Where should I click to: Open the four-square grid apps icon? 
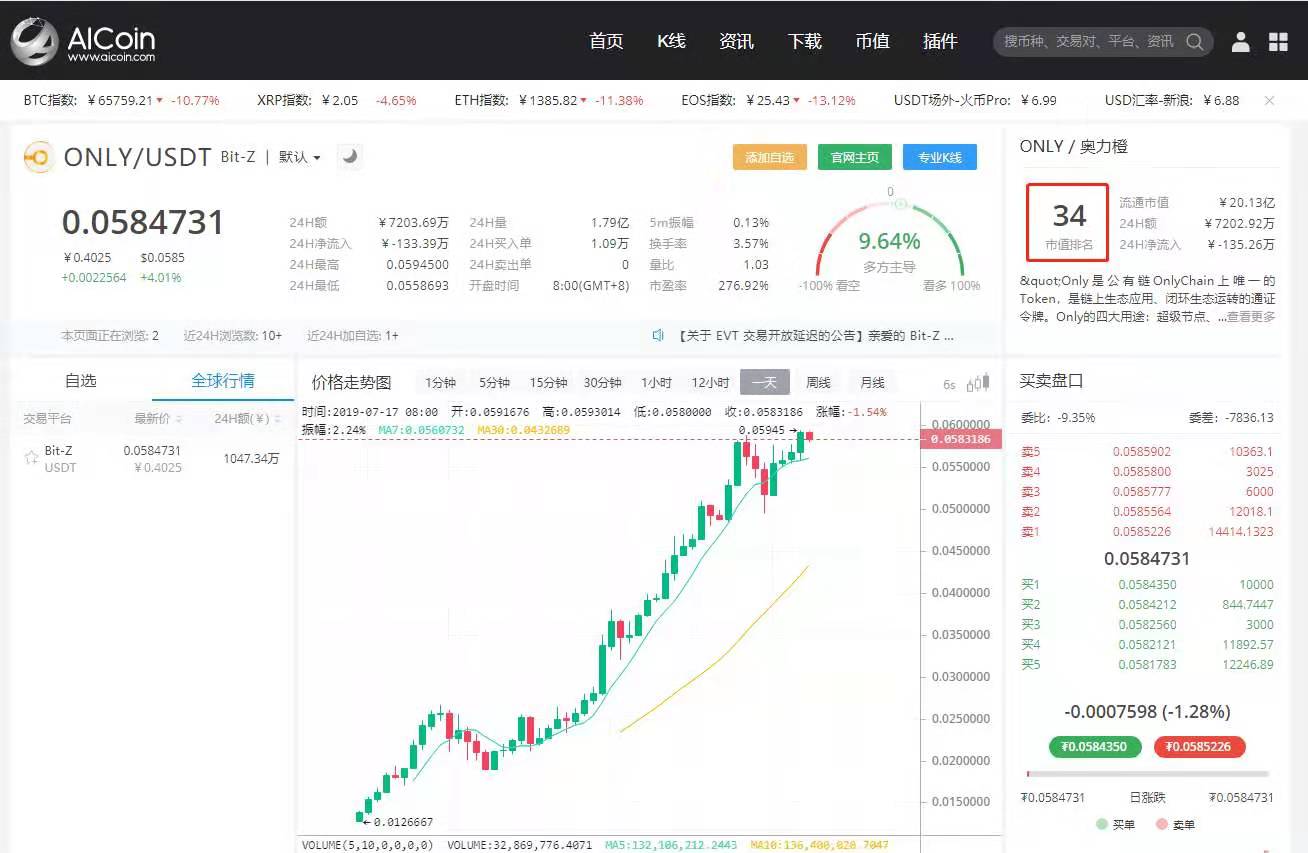[x=1278, y=42]
